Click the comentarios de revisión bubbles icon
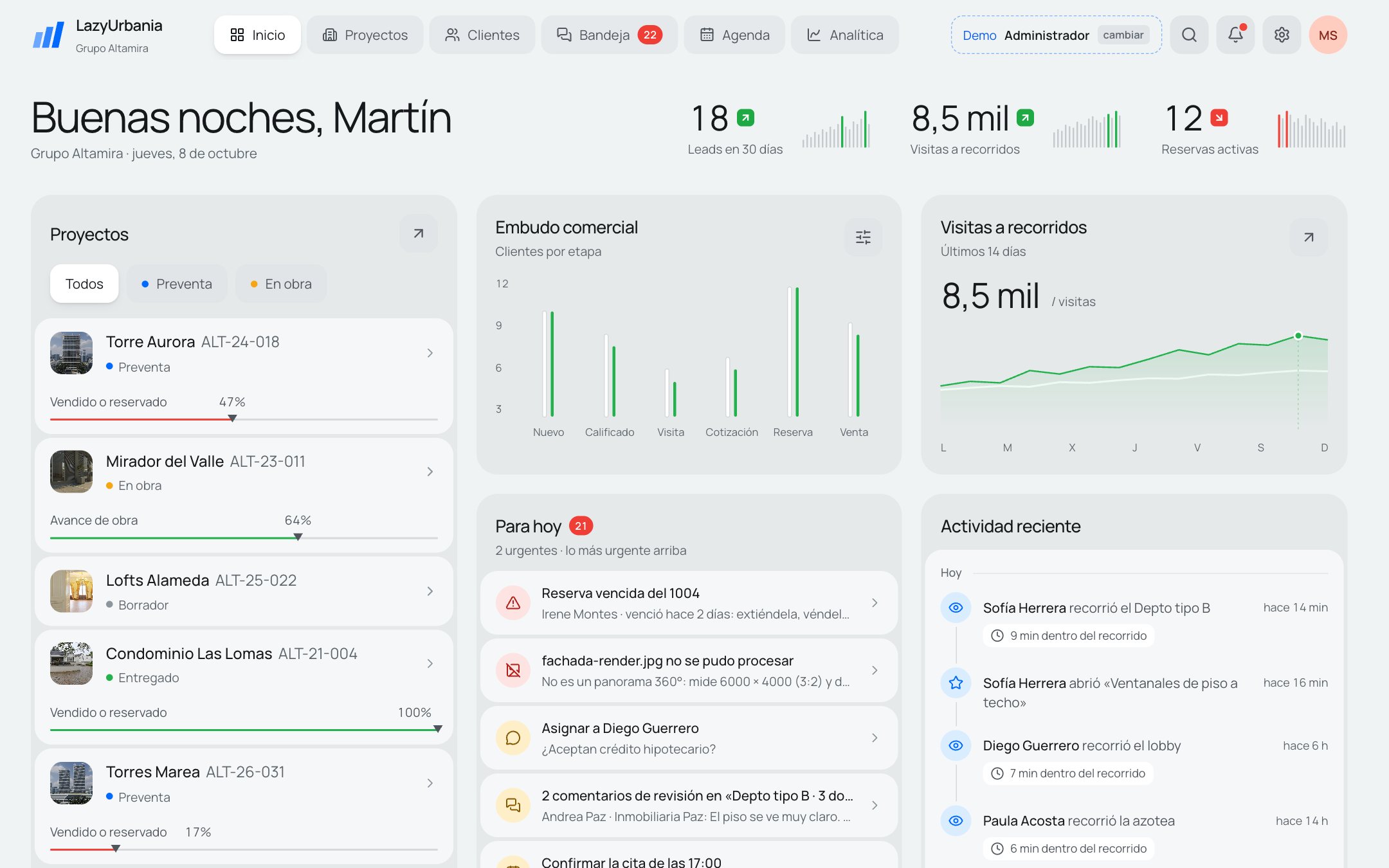 click(513, 806)
